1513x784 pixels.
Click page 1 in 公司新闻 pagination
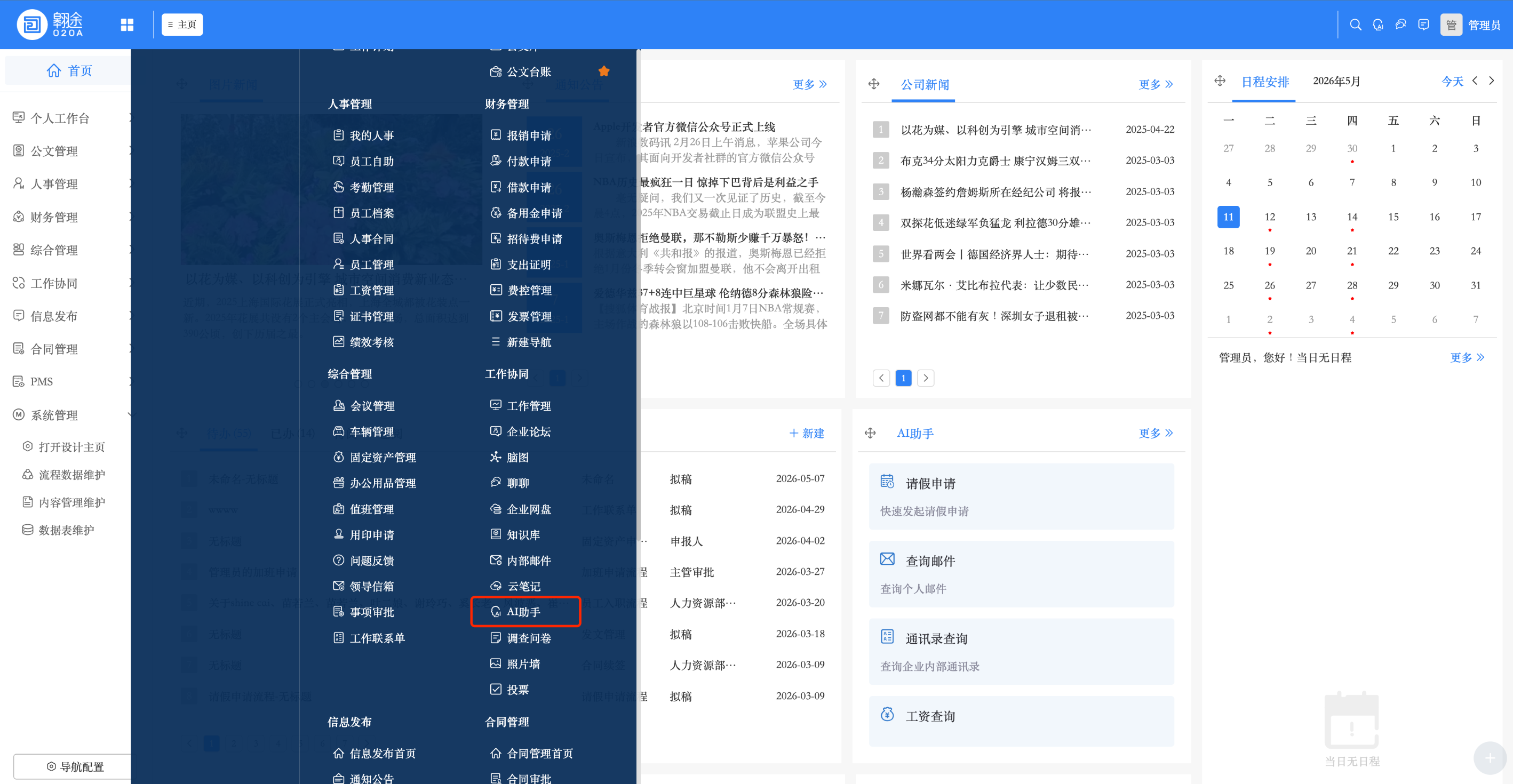[903, 378]
